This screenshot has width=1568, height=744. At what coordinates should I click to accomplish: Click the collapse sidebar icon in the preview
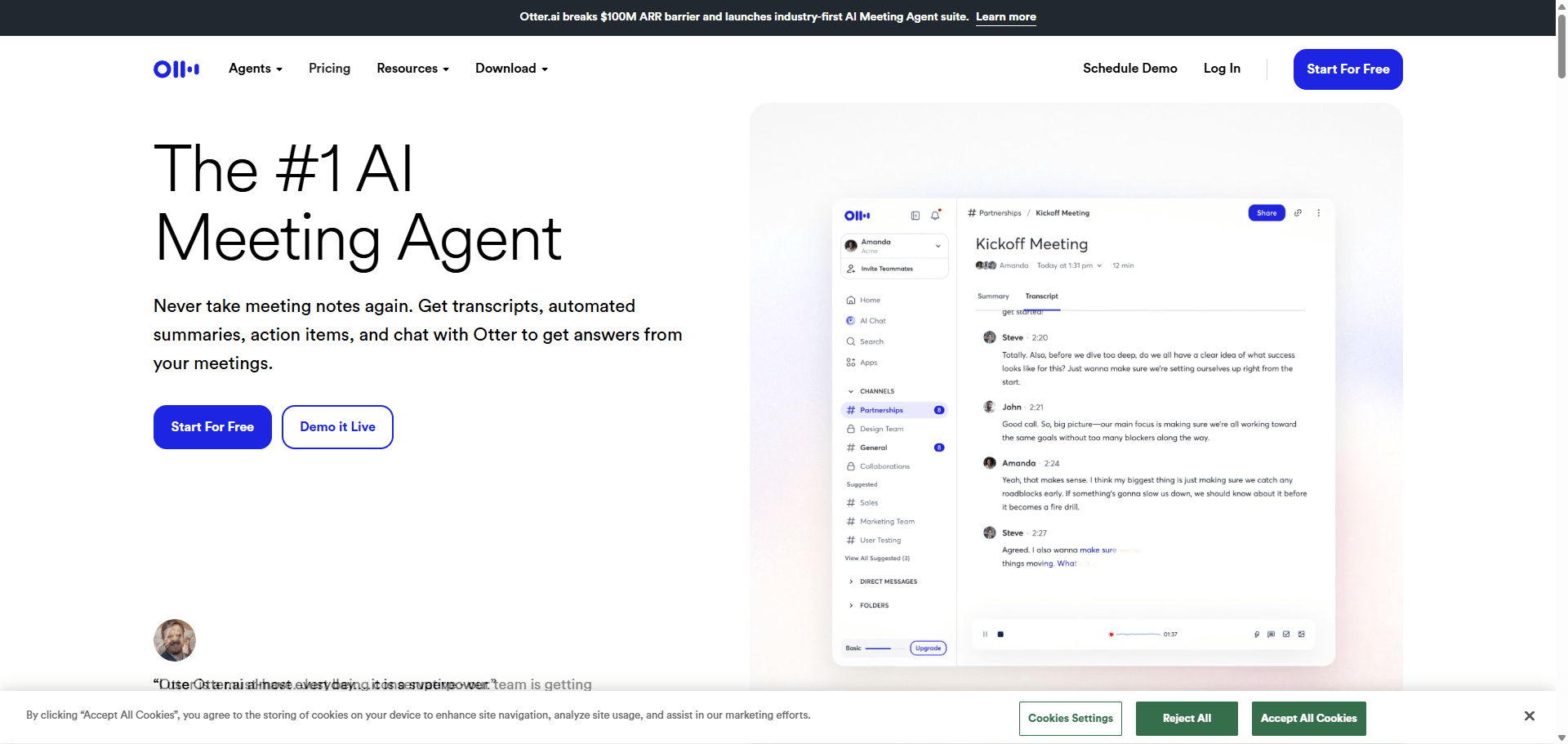pyautogui.click(x=915, y=216)
